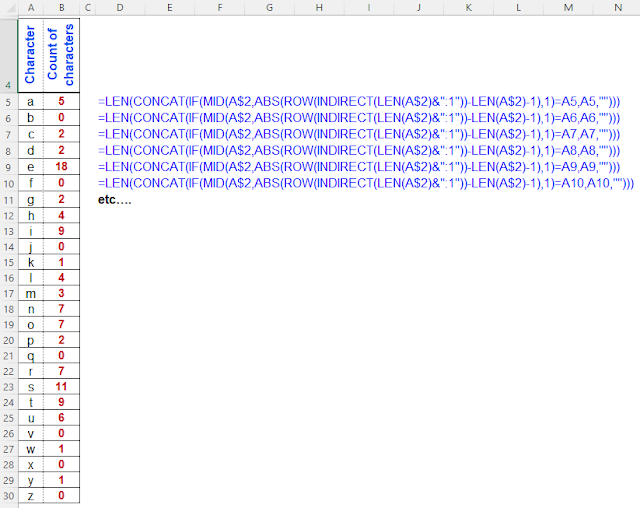Click count value 5 for letter a
640x508 pixels.
pos(62,101)
